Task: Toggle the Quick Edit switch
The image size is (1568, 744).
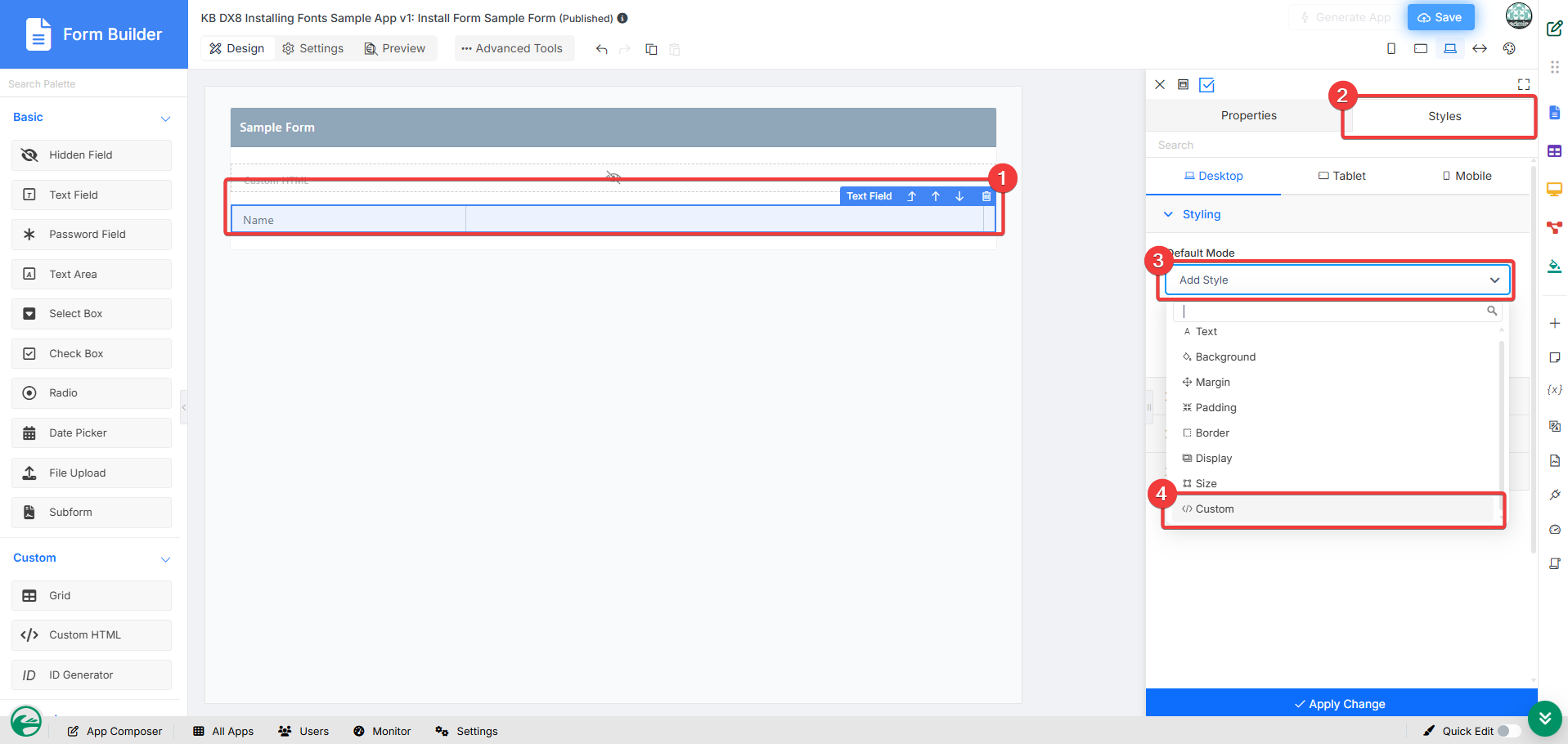Action: tap(1509, 731)
